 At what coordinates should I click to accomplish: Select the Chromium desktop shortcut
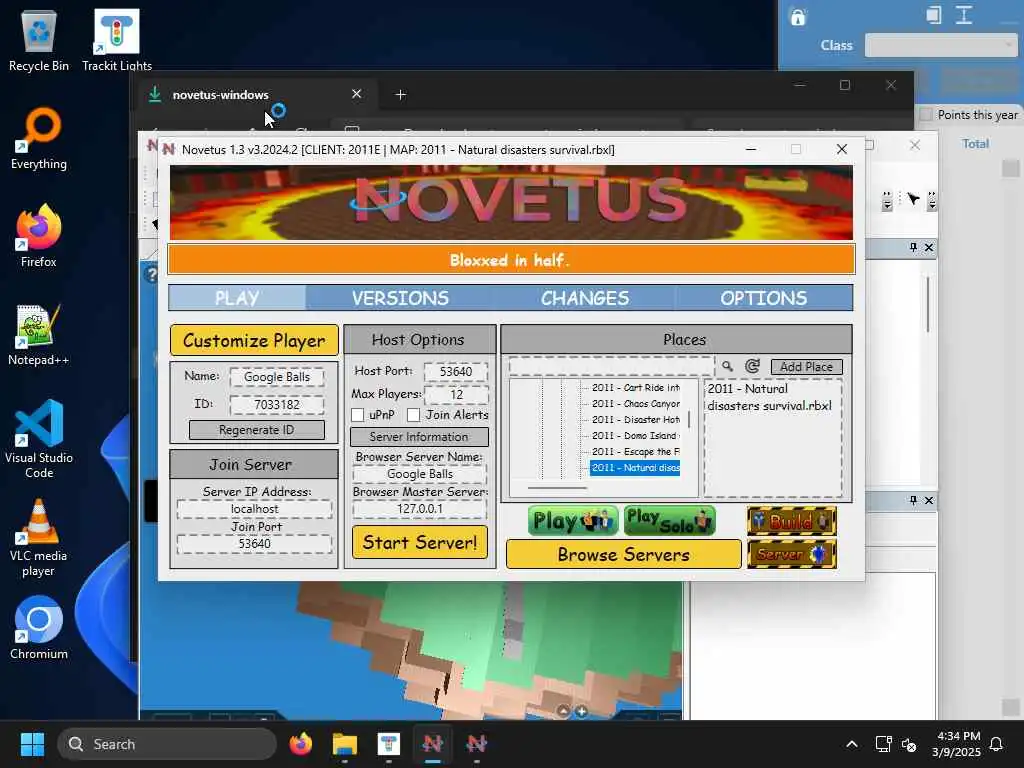pos(39,628)
